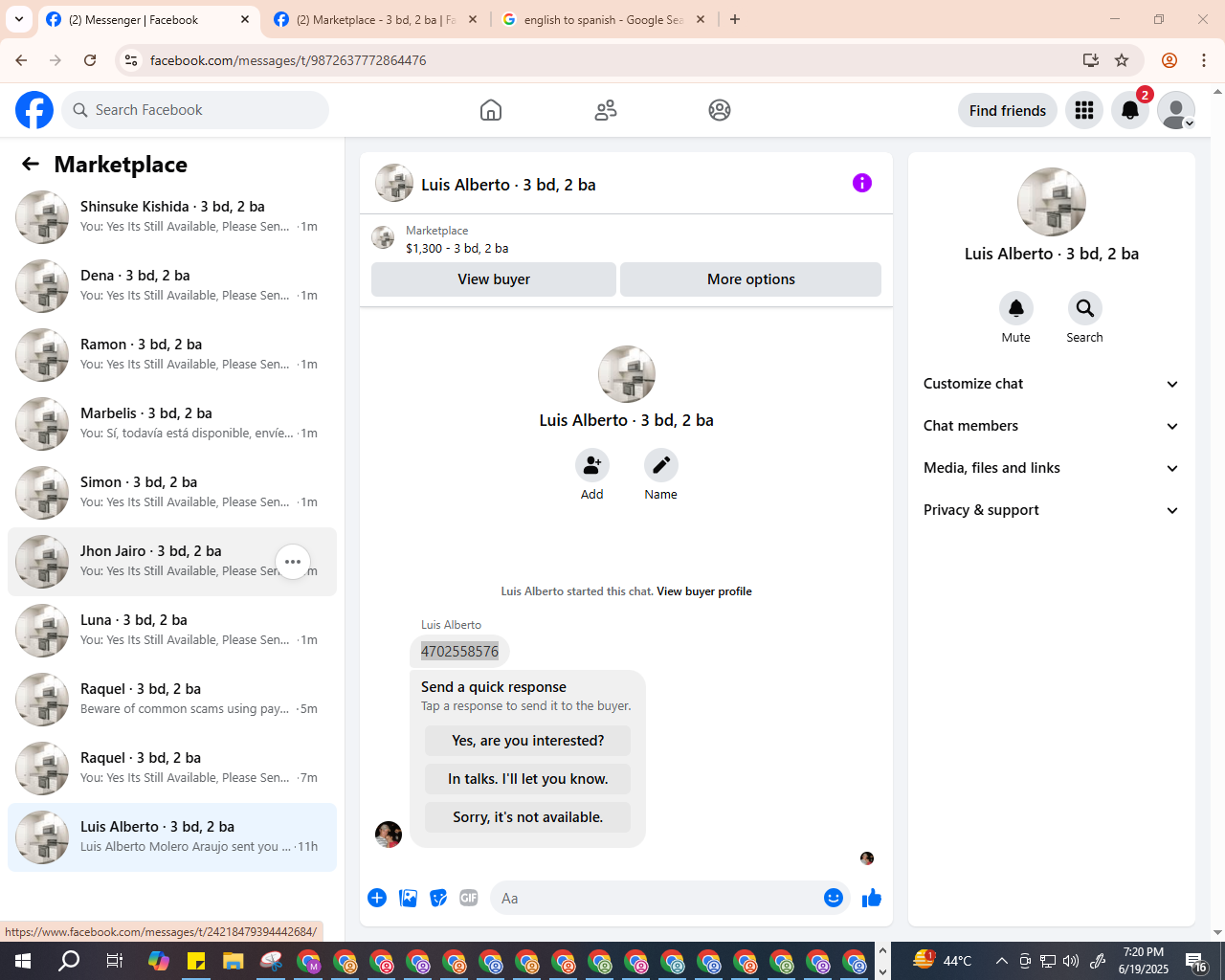The height and width of the screenshot is (980, 1225).
Task: Expand Privacy & support section
Action: pos(1051,510)
